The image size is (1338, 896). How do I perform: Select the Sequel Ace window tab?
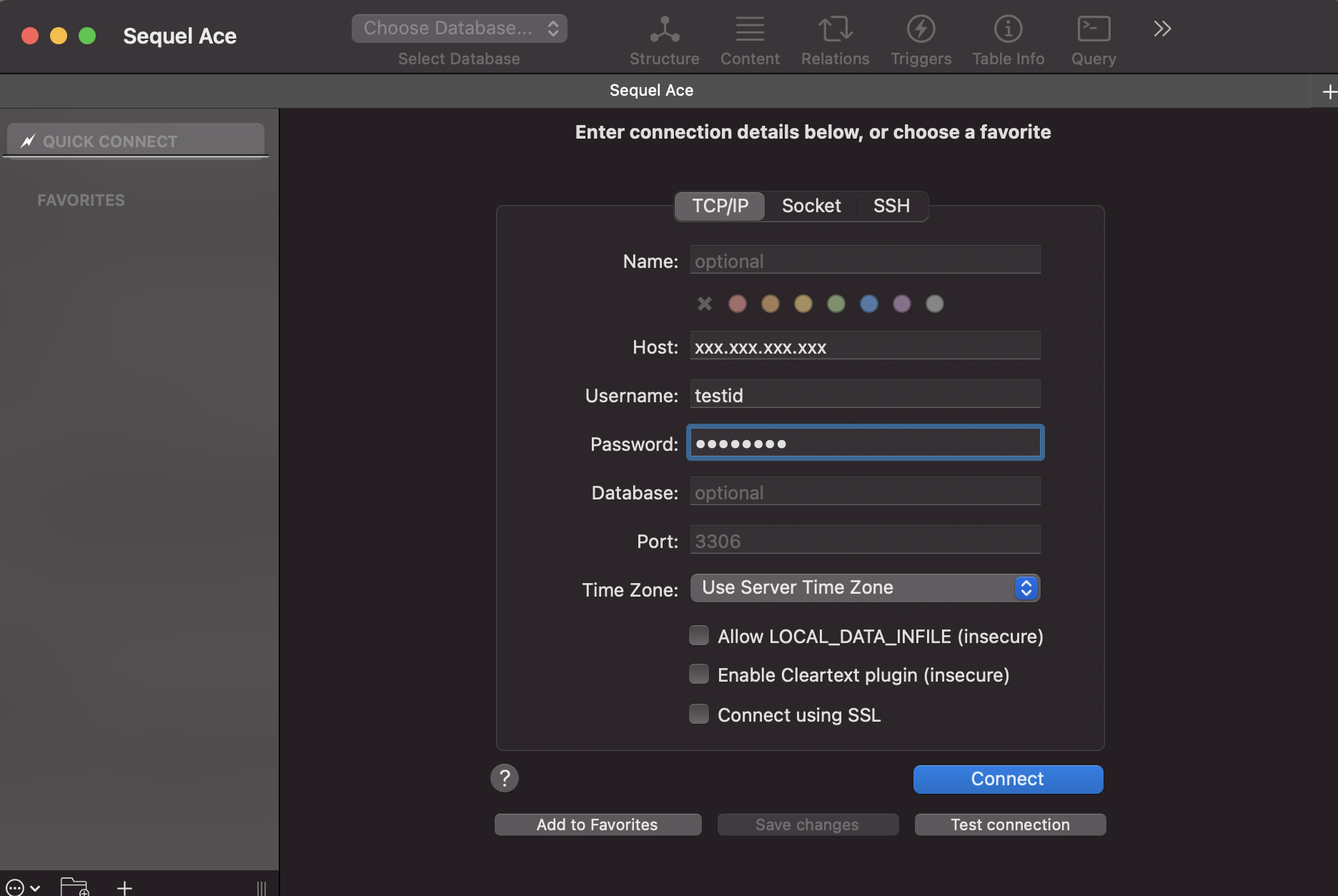coord(652,91)
